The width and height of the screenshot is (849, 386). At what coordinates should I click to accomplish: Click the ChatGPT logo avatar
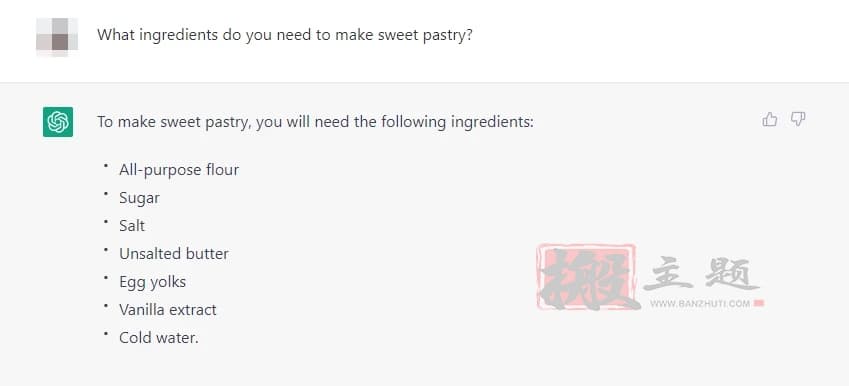coord(58,122)
